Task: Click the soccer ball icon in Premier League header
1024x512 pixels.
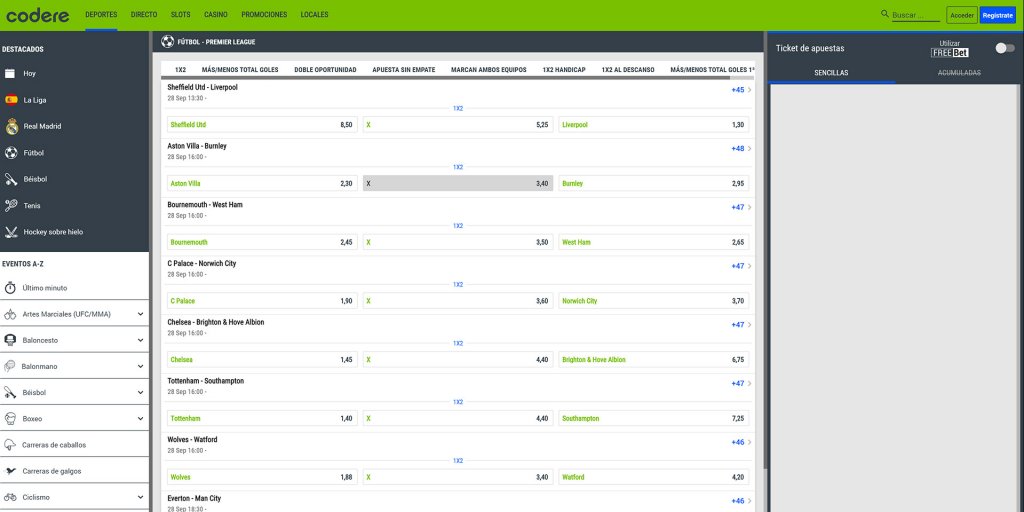Action: click(167, 41)
